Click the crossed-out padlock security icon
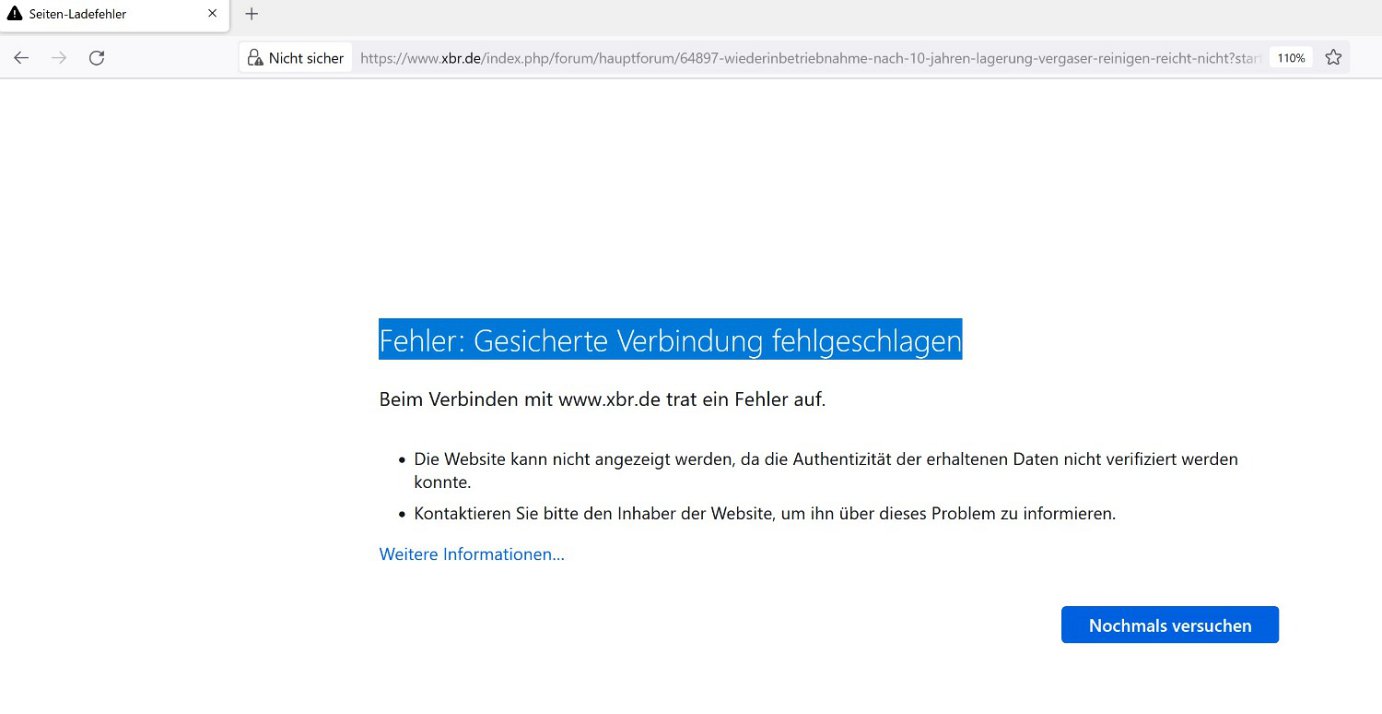The height and width of the screenshot is (714, 1382). pos(255,57)
